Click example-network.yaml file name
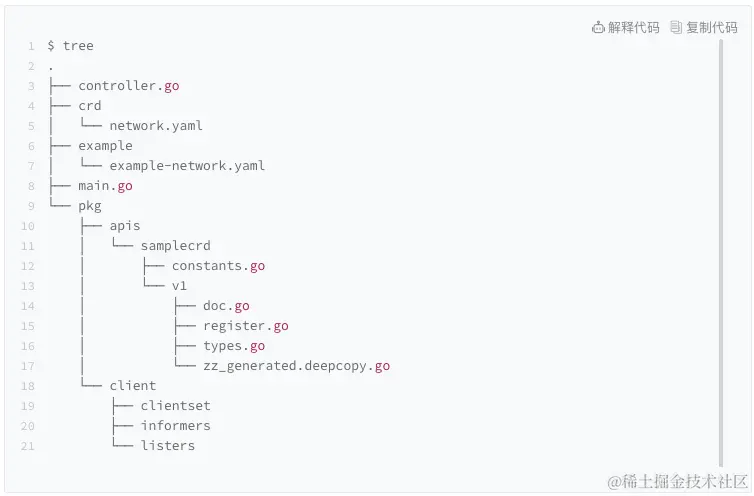 [187, 166]
